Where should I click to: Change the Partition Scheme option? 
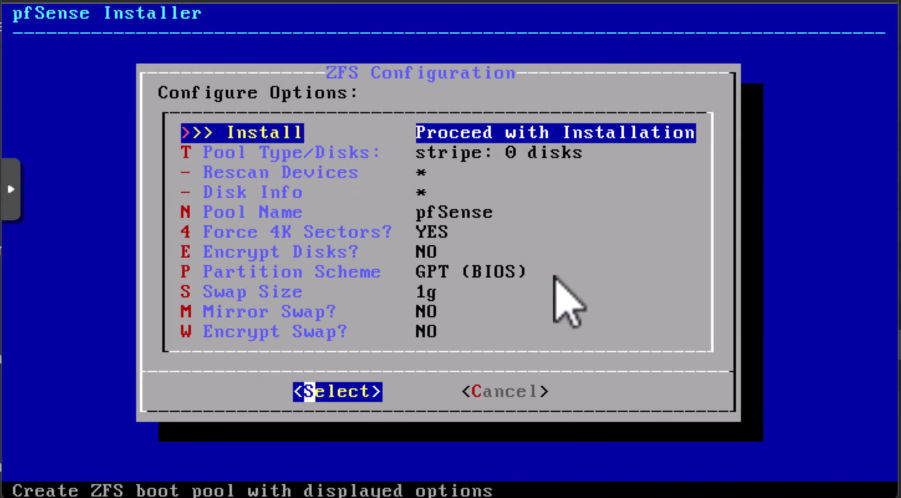click(x=291, y=272)
